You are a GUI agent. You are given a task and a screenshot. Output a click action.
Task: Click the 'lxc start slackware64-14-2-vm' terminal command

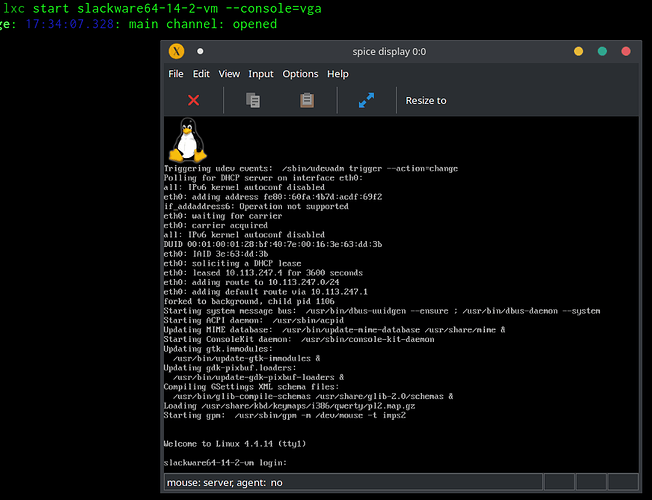click(162, 9)
